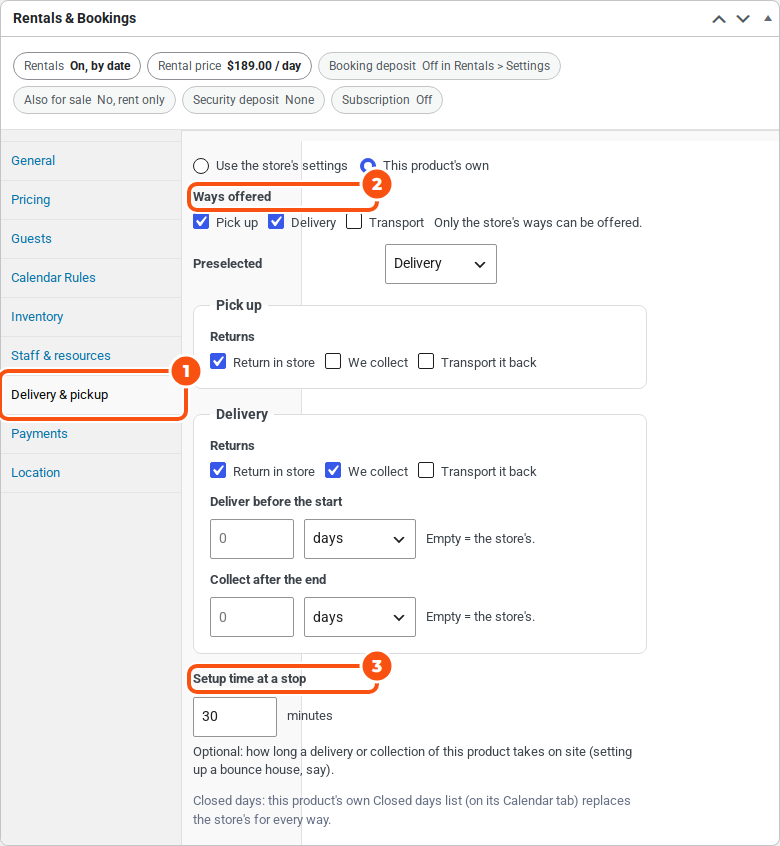Image resolution: width=780 pixels, height=846 pixels.
Task: Enable the Transport way checkbox
Action: 354,222
